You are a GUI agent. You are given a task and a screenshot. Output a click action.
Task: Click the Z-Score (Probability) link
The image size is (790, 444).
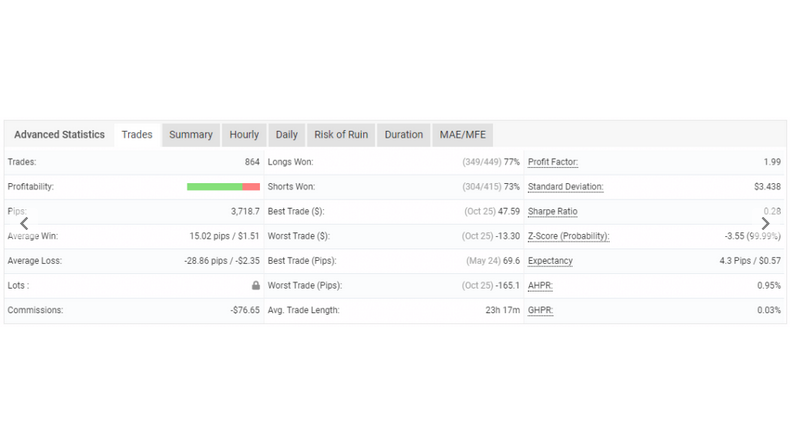click(x=568, y=236)
